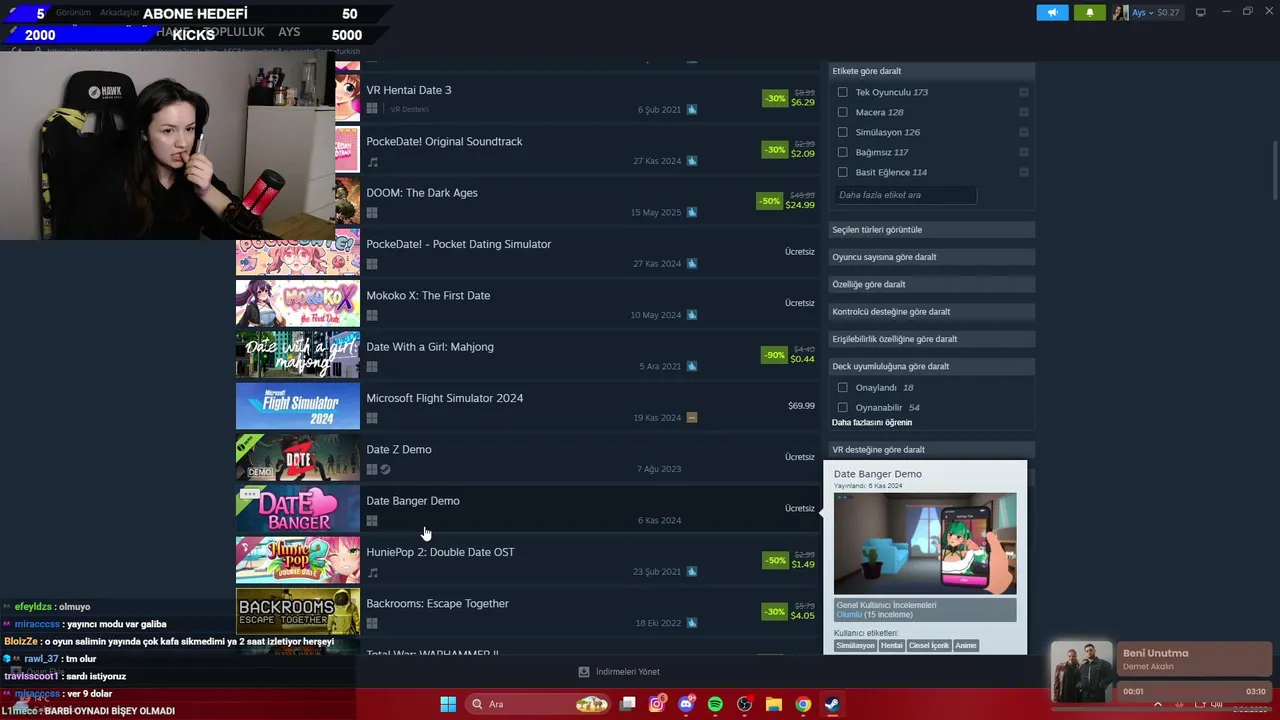
Task: Click the Simülasyon tag in Date Banger popup
Action: (x=855, y=646)
